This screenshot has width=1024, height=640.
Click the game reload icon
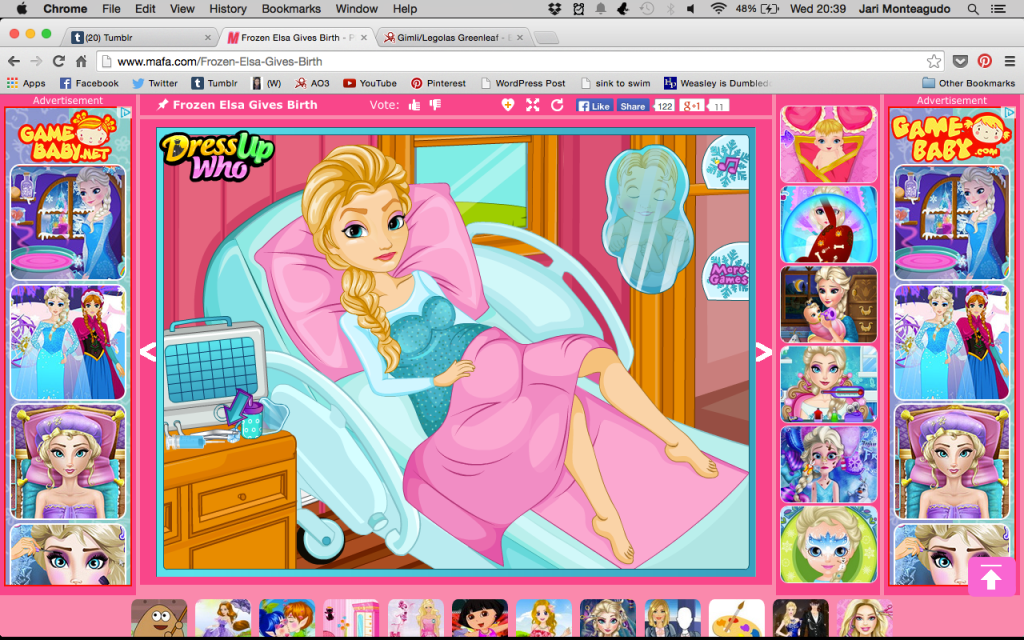[556, 105]
